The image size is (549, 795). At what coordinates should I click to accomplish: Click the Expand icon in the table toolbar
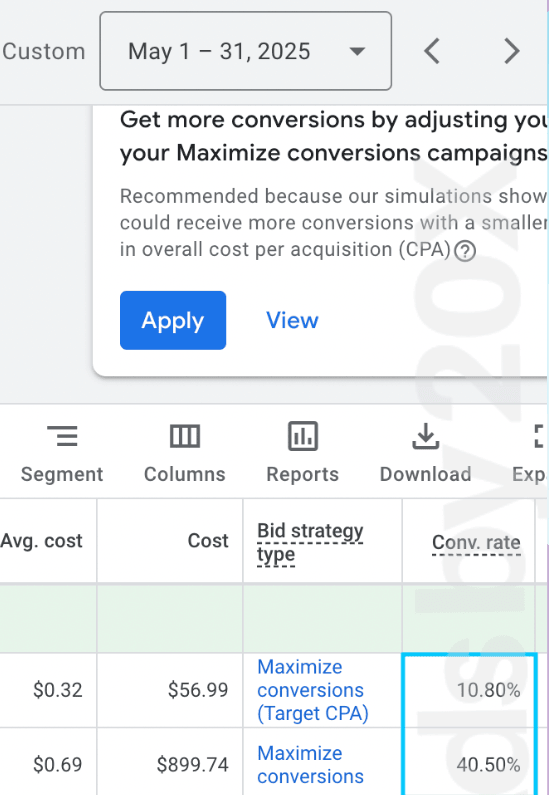point(539,436)
